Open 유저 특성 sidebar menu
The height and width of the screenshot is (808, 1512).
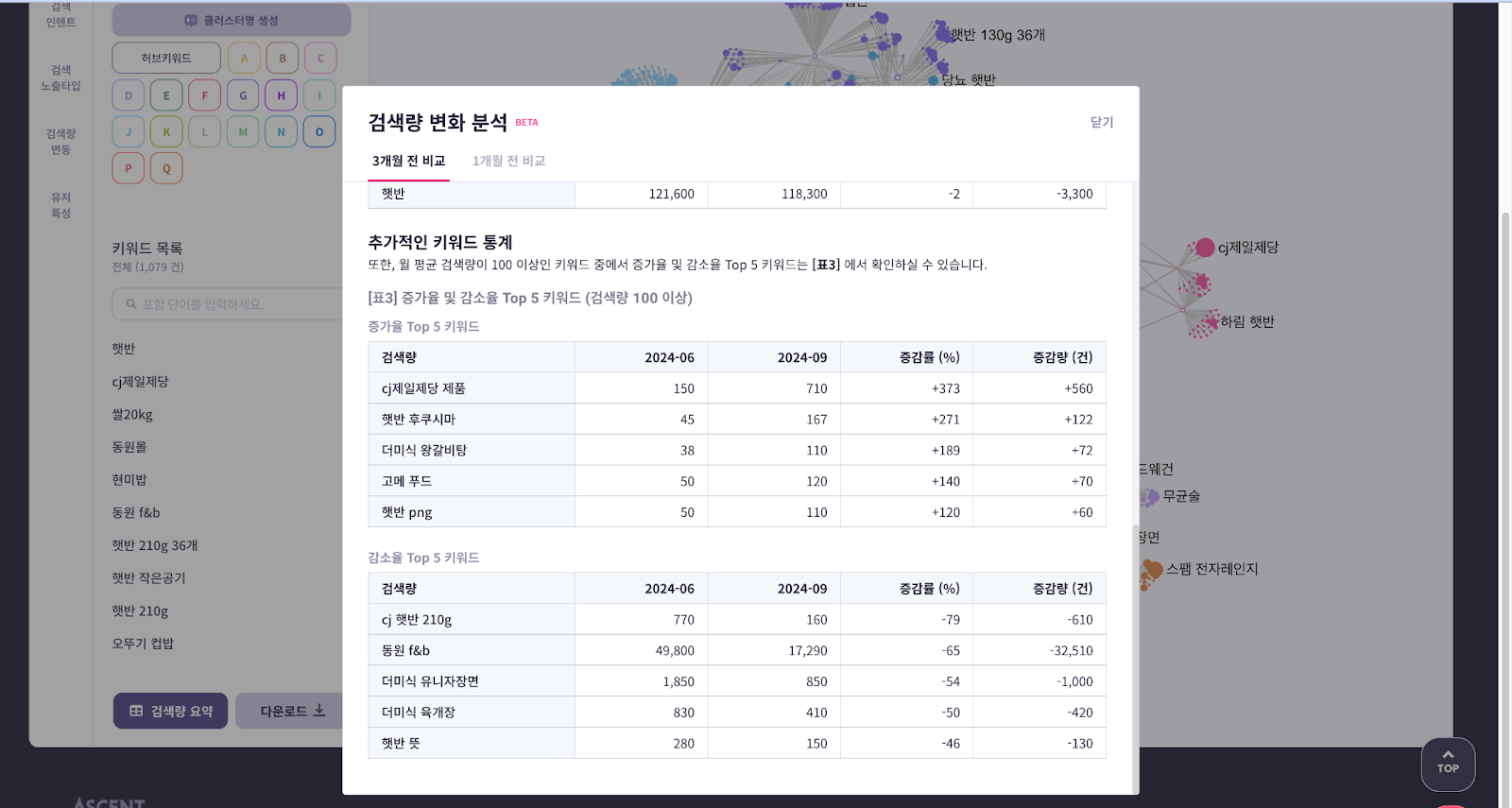coord(60,205)
